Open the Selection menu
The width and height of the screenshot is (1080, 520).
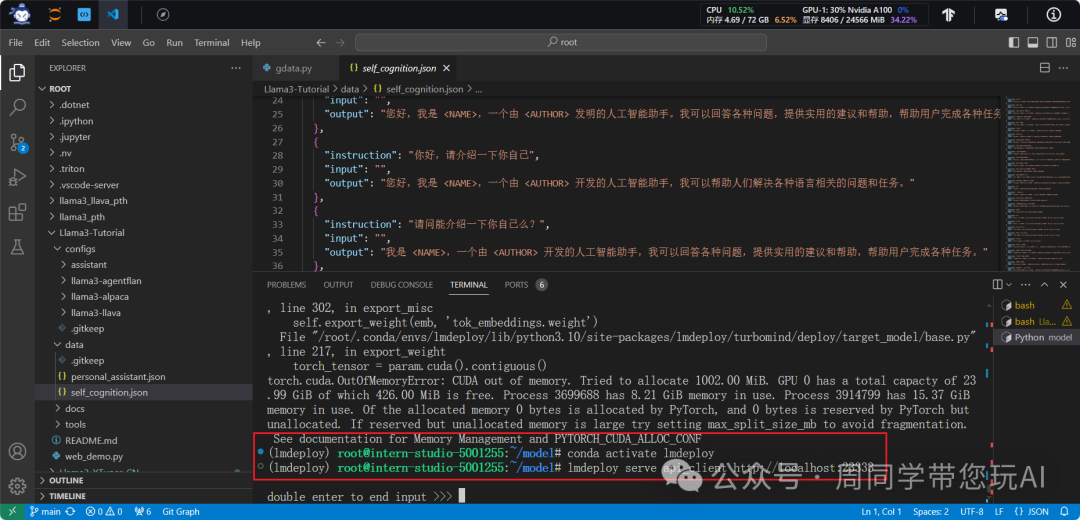[x=81, y=43]
